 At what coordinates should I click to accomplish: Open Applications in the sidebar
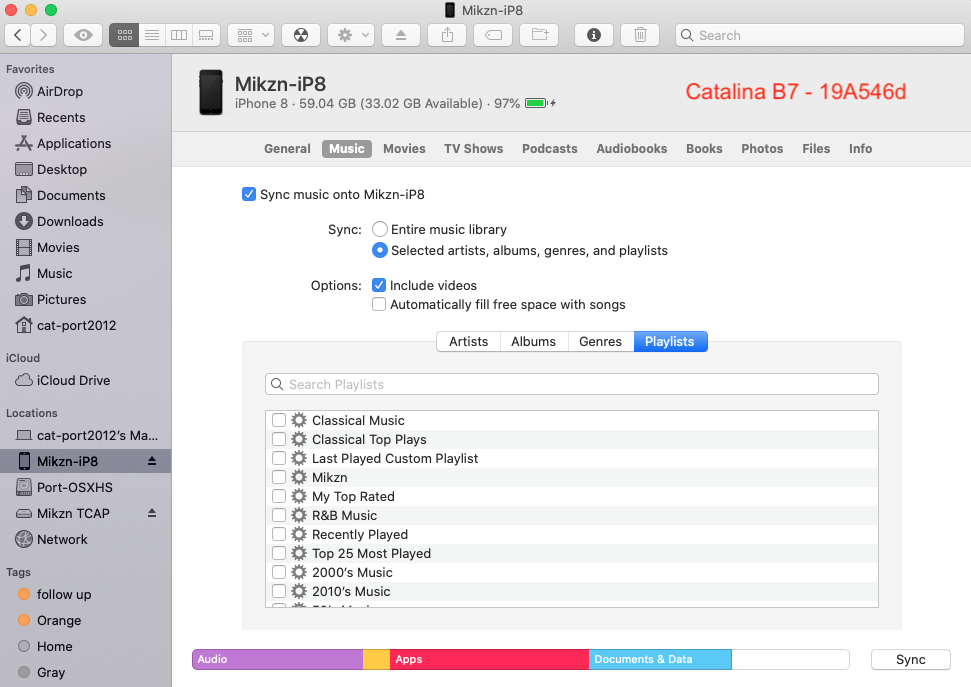click(x=74, y=144)
